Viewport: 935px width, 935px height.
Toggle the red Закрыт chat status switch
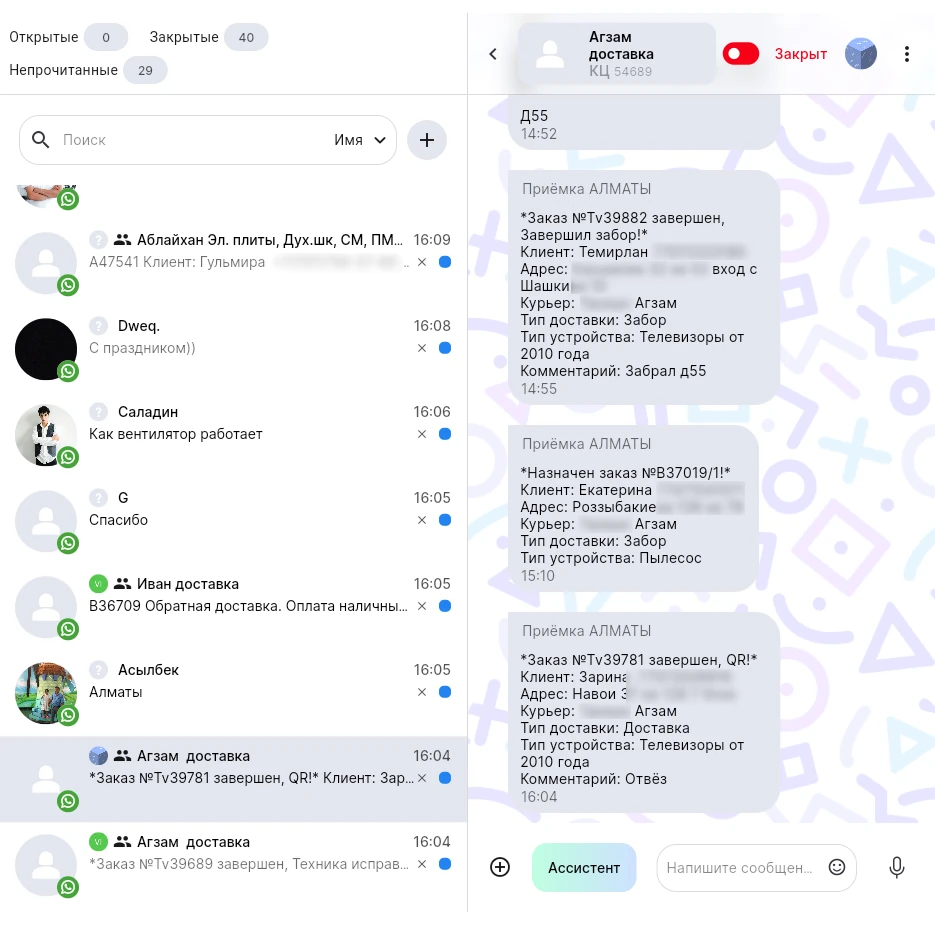point(741,54)
